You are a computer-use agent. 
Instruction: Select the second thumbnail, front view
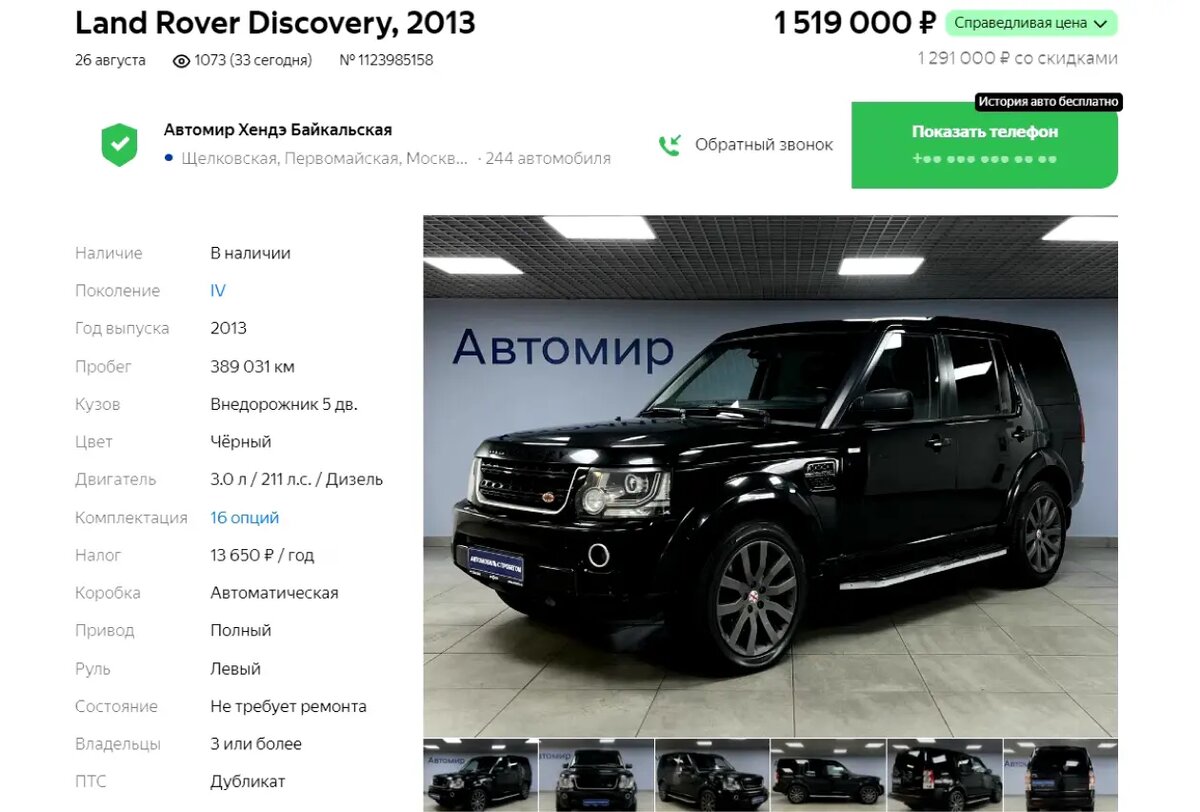pyautogui.click(x=596, y=776)
